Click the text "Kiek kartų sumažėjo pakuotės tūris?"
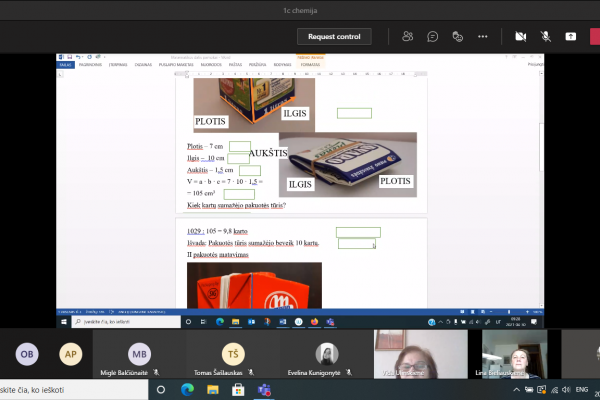This screenshot has height=400, width=600. pos(236,205)
